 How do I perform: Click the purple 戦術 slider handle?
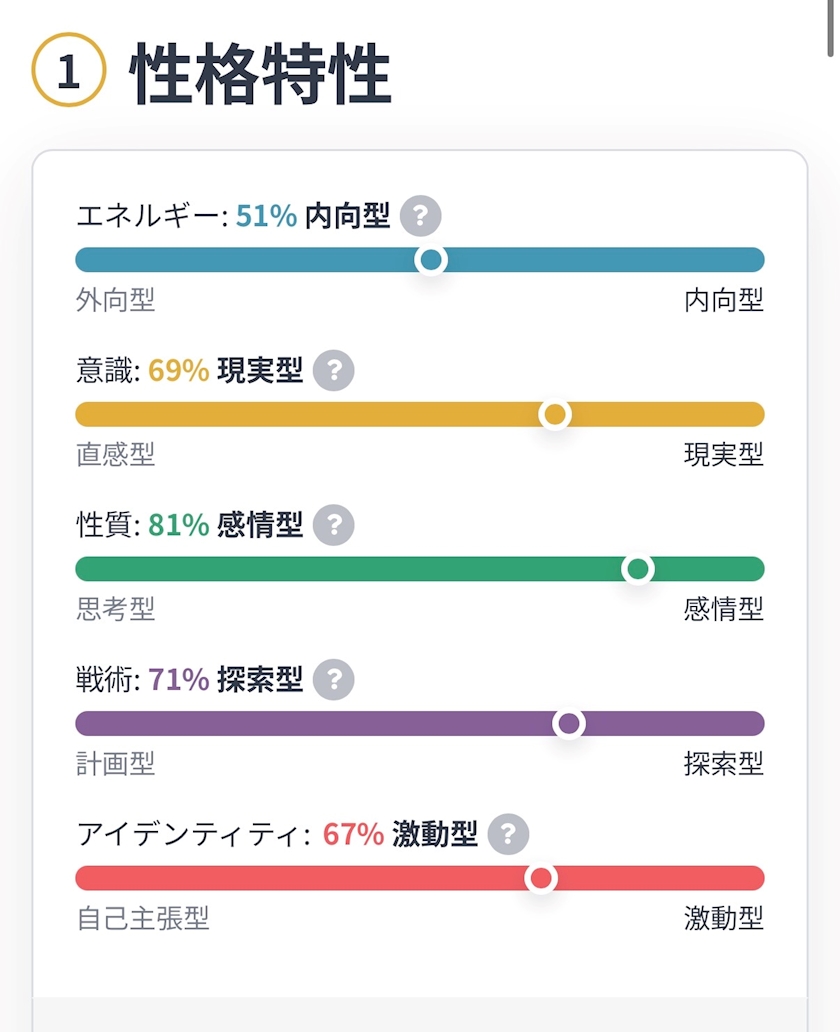(569, 723)
